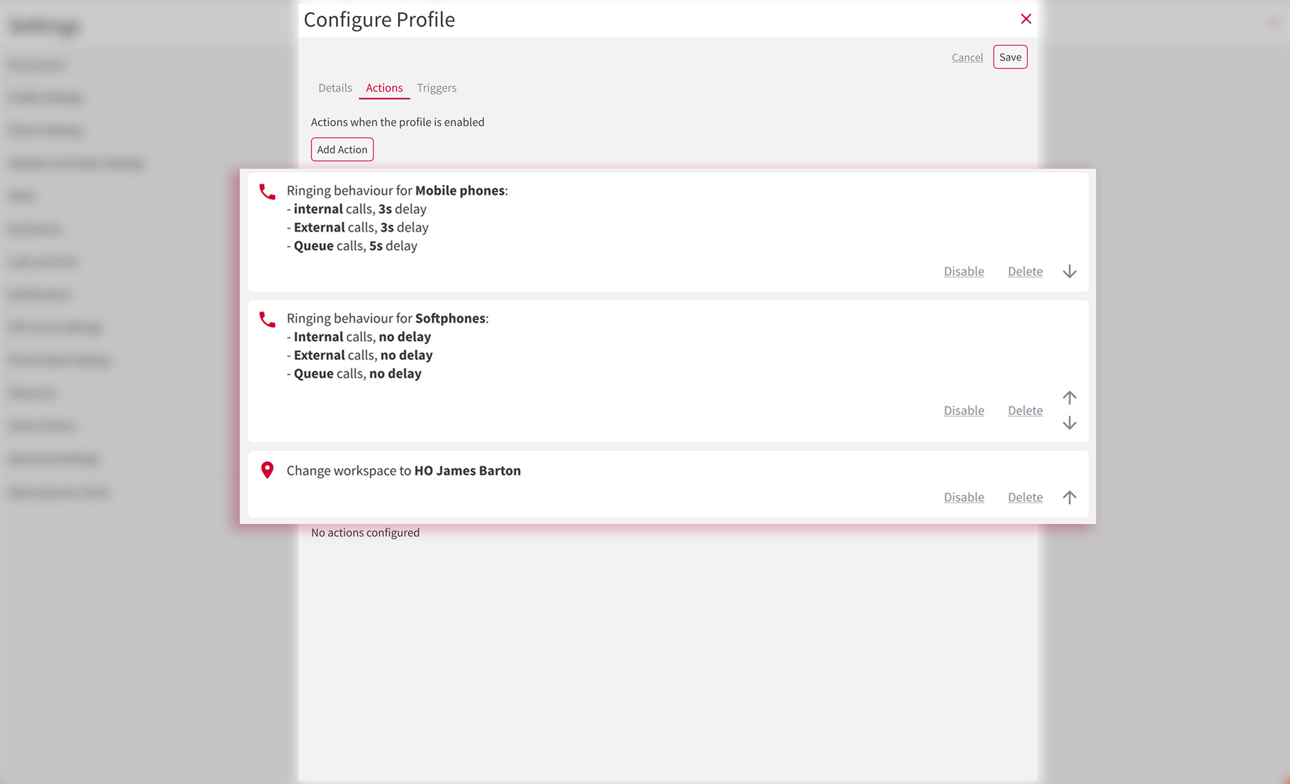Disable the Mobile phones ringing action
Image resolution: width=1290 pixels, height=784 pixels.
tap(964, 271)
